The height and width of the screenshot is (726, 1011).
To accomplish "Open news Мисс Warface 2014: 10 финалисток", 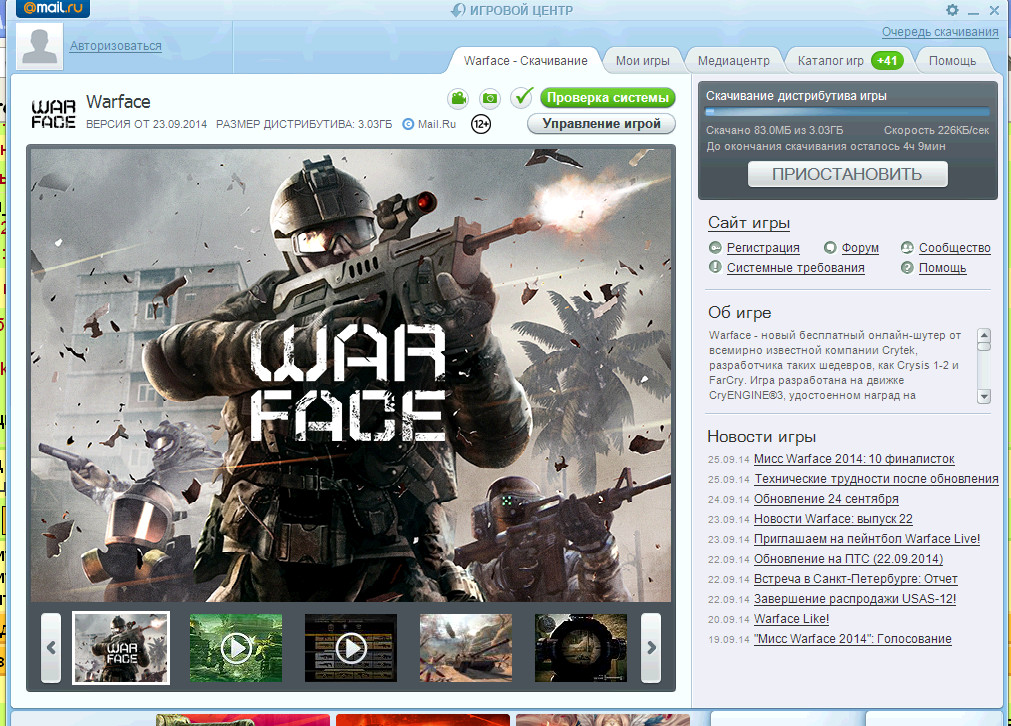I will click(x=854, y=458).
